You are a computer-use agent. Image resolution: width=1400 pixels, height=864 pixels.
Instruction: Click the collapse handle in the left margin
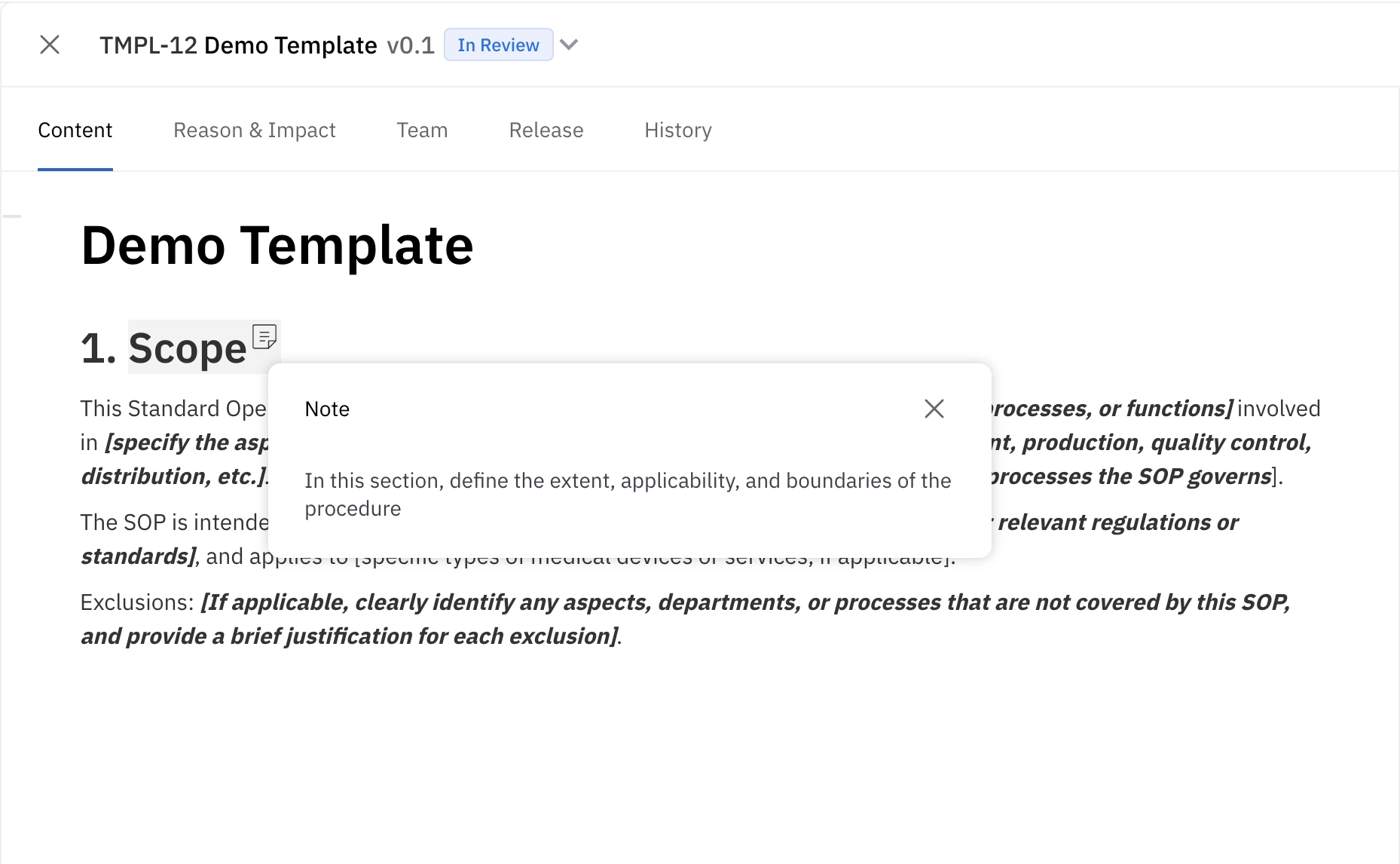[11, 216]
